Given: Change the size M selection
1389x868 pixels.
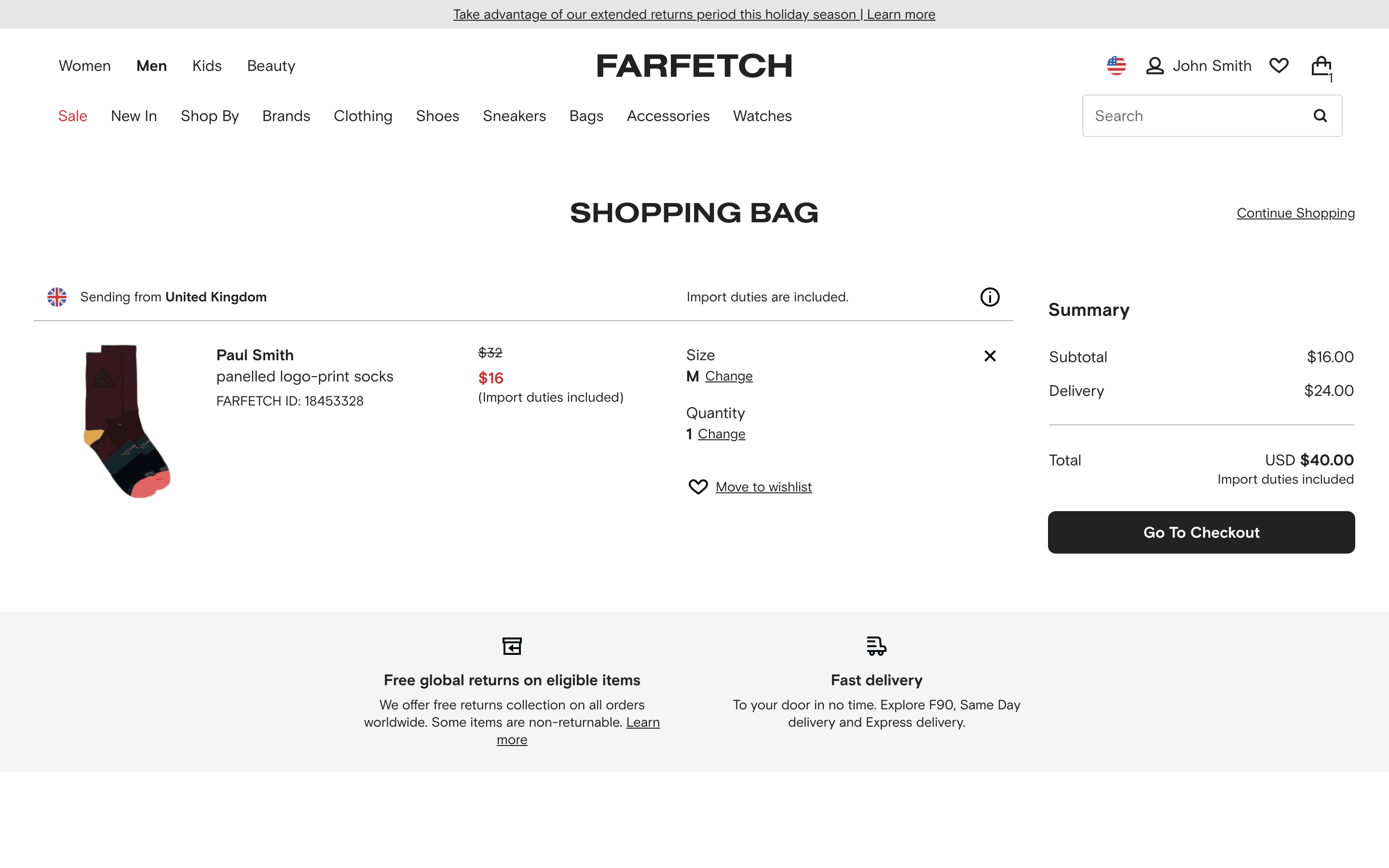Looking at the screenshot, I should pos(728,377).
